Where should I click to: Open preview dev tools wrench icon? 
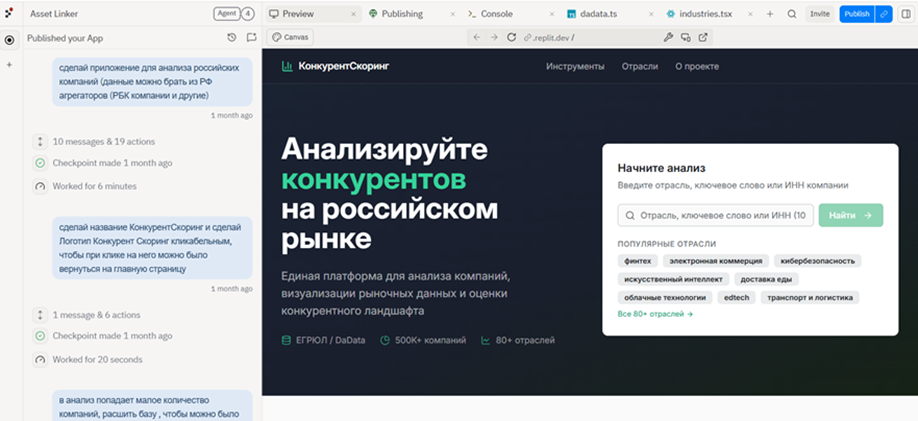point(668,37)
